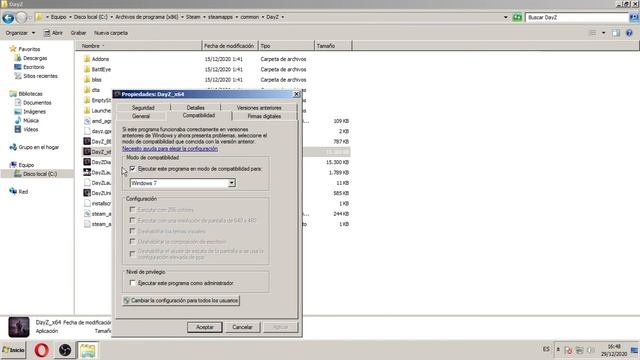Toggle the 256 colores checkbox

(132, 210)
